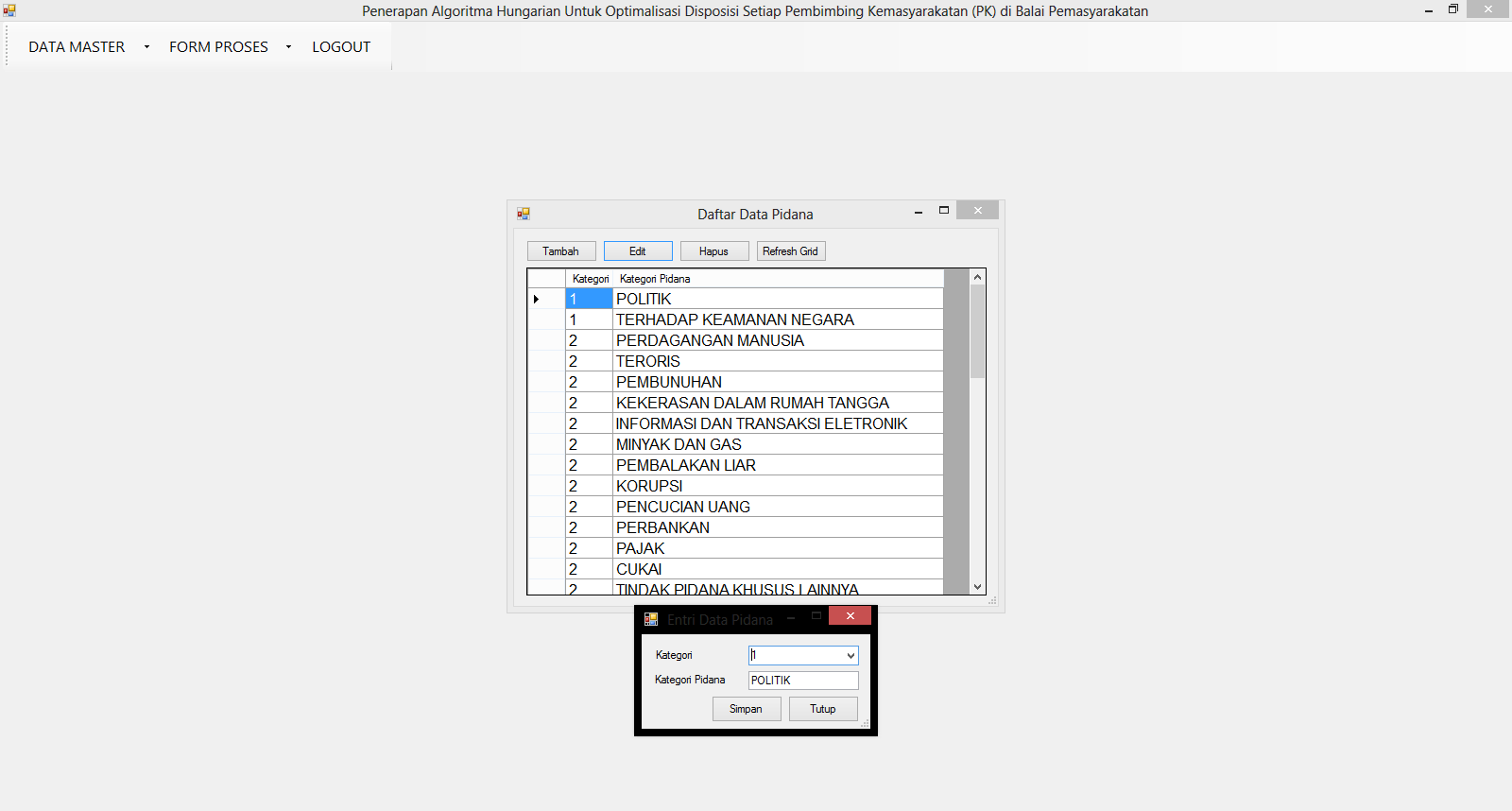Maximize the Daftar Data Pidana window
This screenshot has height=811, width=1512.
(x=943, y=211)
